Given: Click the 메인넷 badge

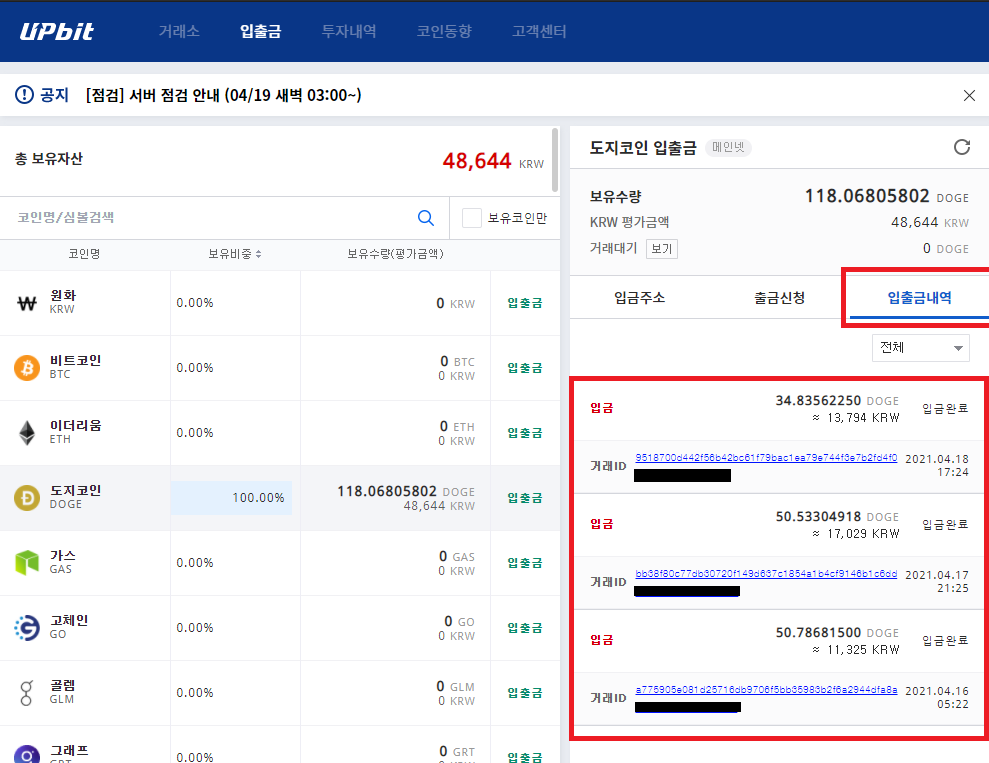Looking at the screenshot, I should (729, 148).
